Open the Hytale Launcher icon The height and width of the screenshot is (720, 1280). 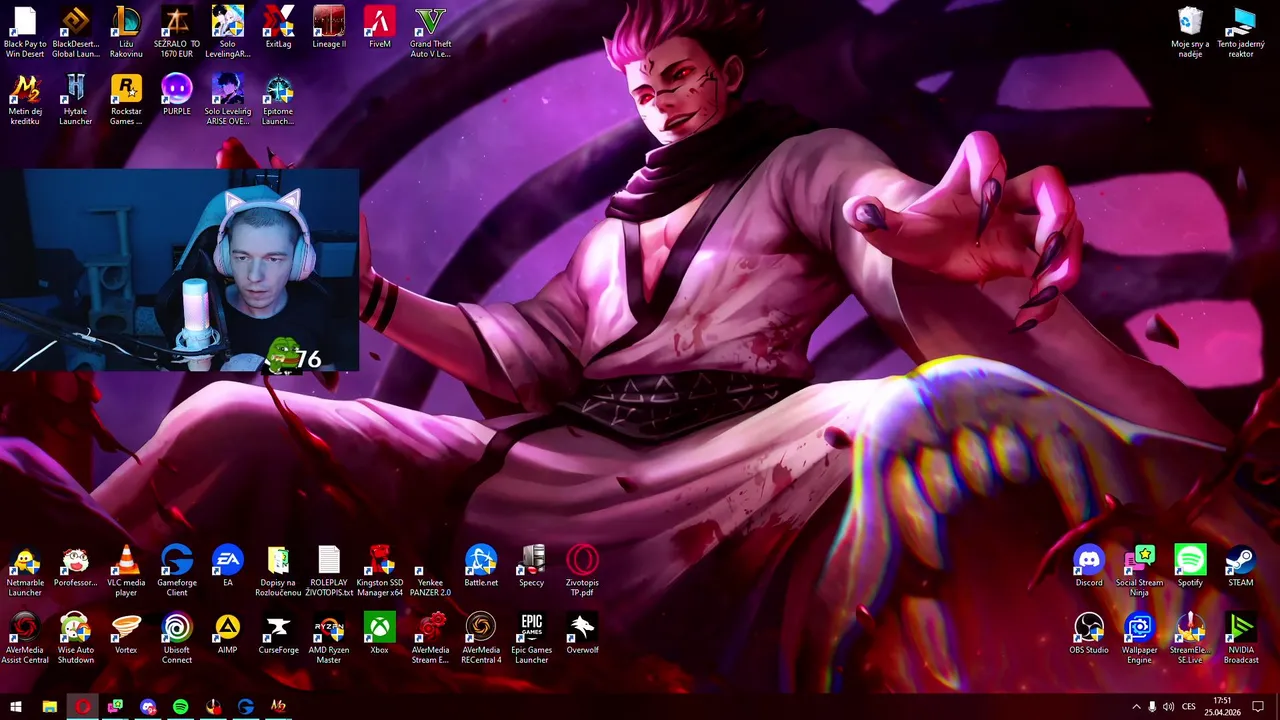(x=75, y=100)
